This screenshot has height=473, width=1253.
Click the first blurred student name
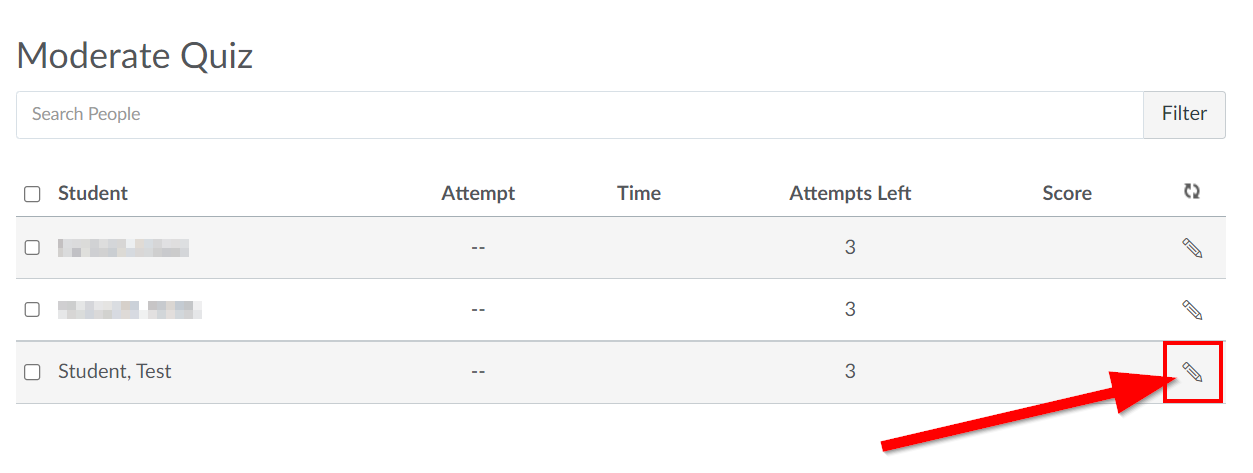(x=123, y=248)
